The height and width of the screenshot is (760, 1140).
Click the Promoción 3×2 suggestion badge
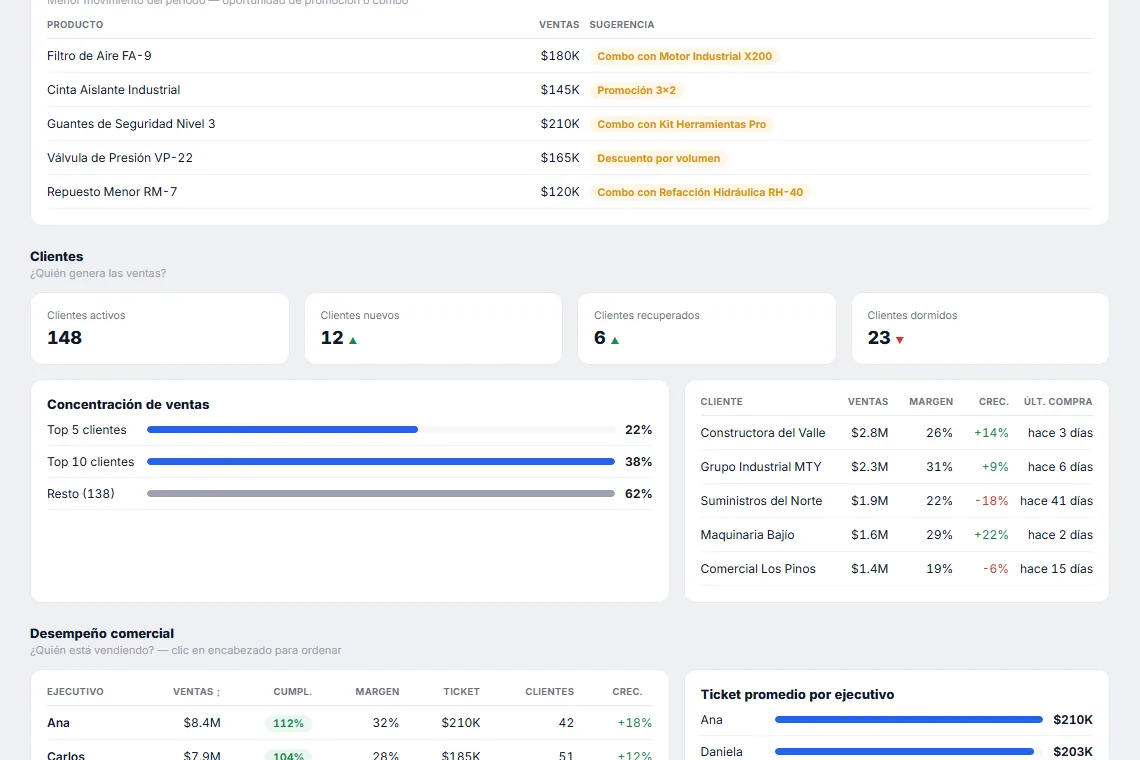click(637, 90)
